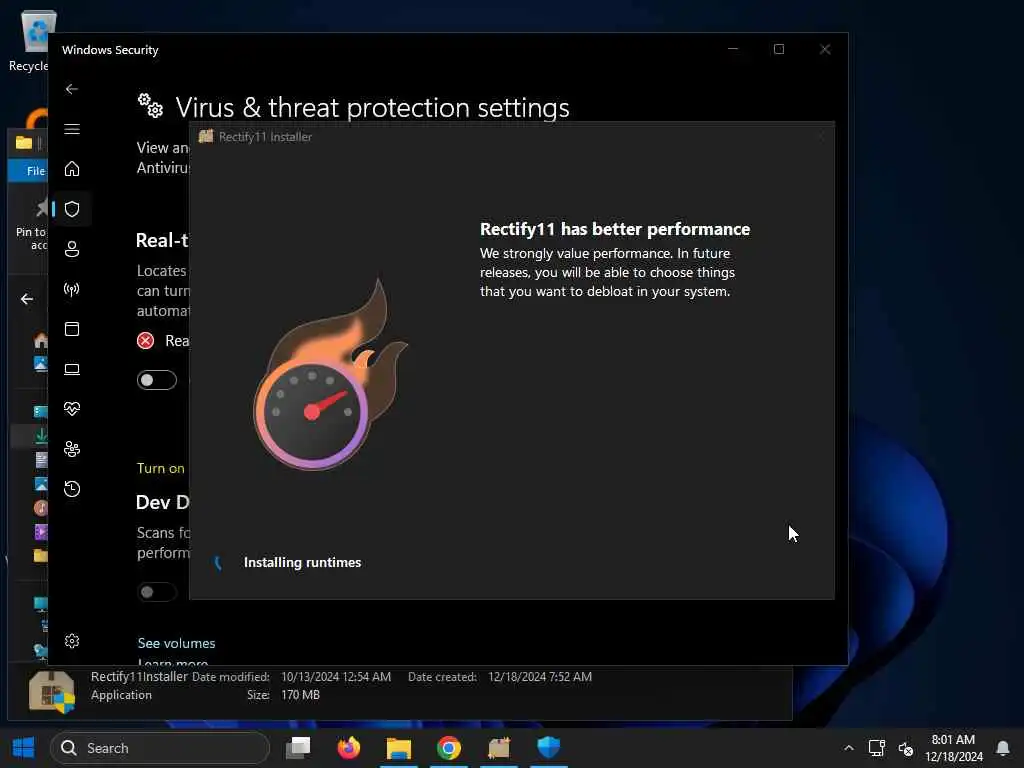Open Device security laptop icon
Viewport: 1024px width, 768px height.
(72, 369)
